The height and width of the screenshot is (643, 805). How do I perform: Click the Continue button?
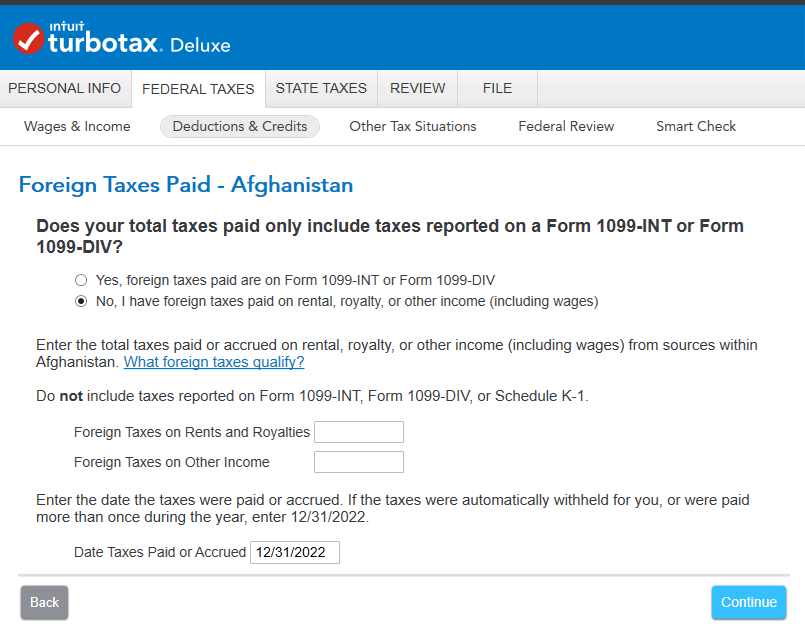(749, 602)
